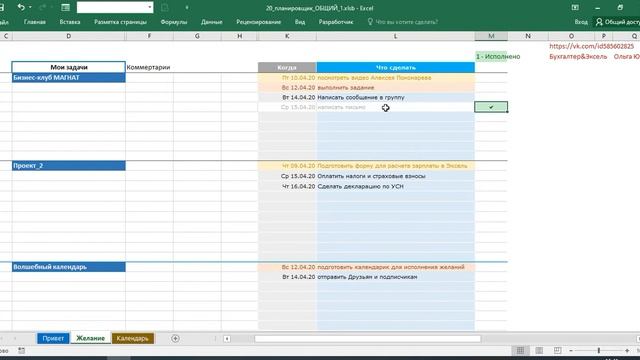Click the Что сделать column header cell

click(396, 67)
